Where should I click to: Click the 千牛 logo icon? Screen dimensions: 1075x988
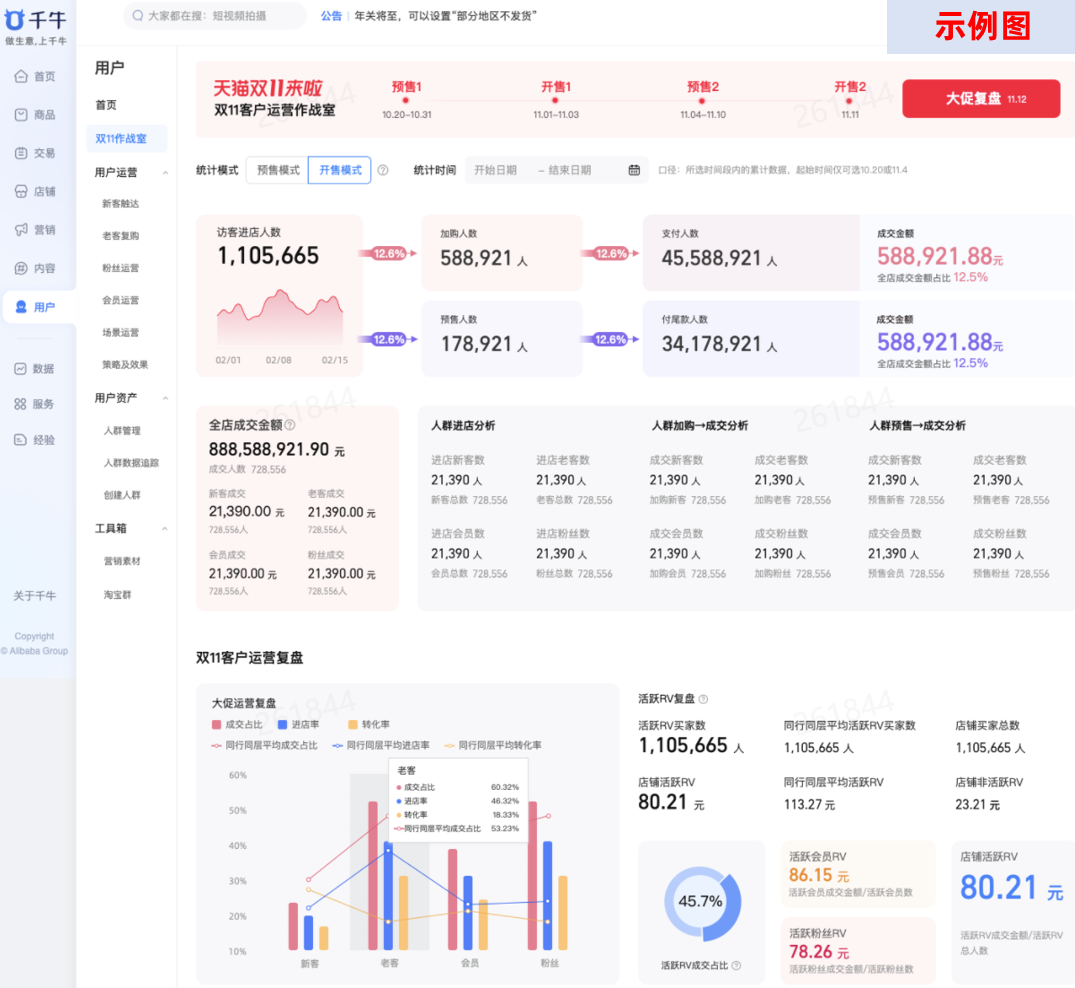pos(14,20)
